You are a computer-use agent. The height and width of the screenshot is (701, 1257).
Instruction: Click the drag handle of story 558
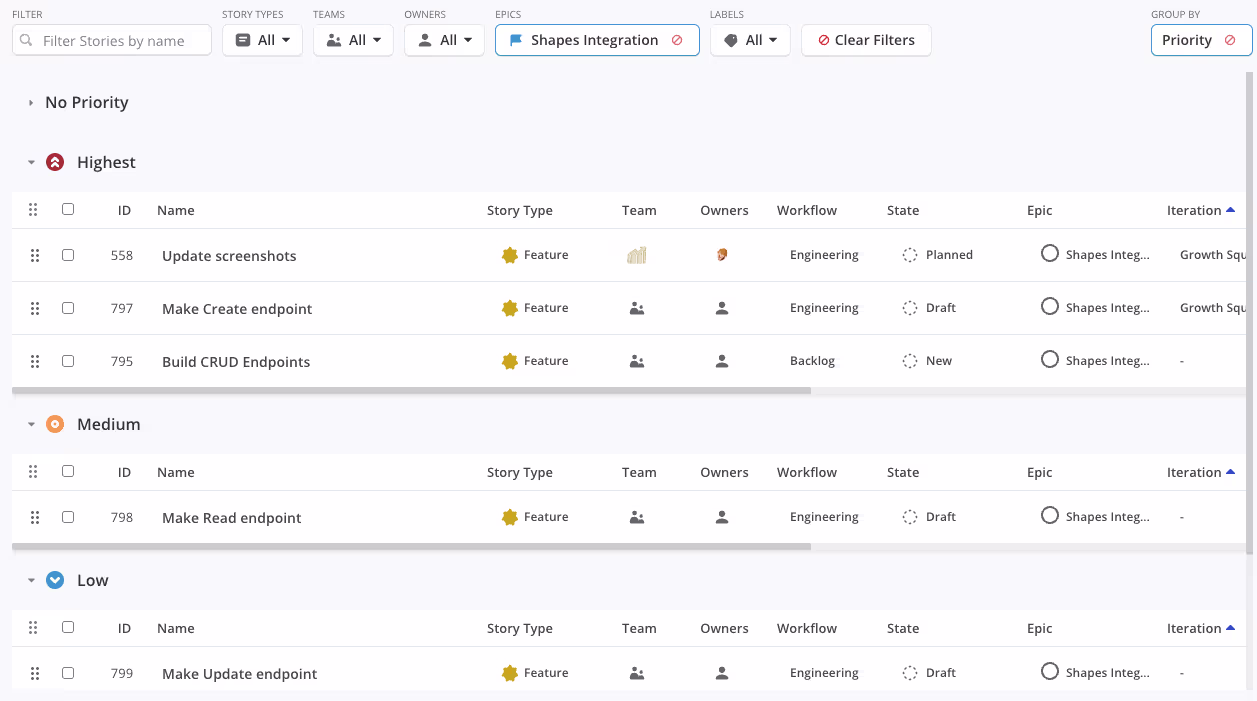pyautogui.click(x=35, y=255)
